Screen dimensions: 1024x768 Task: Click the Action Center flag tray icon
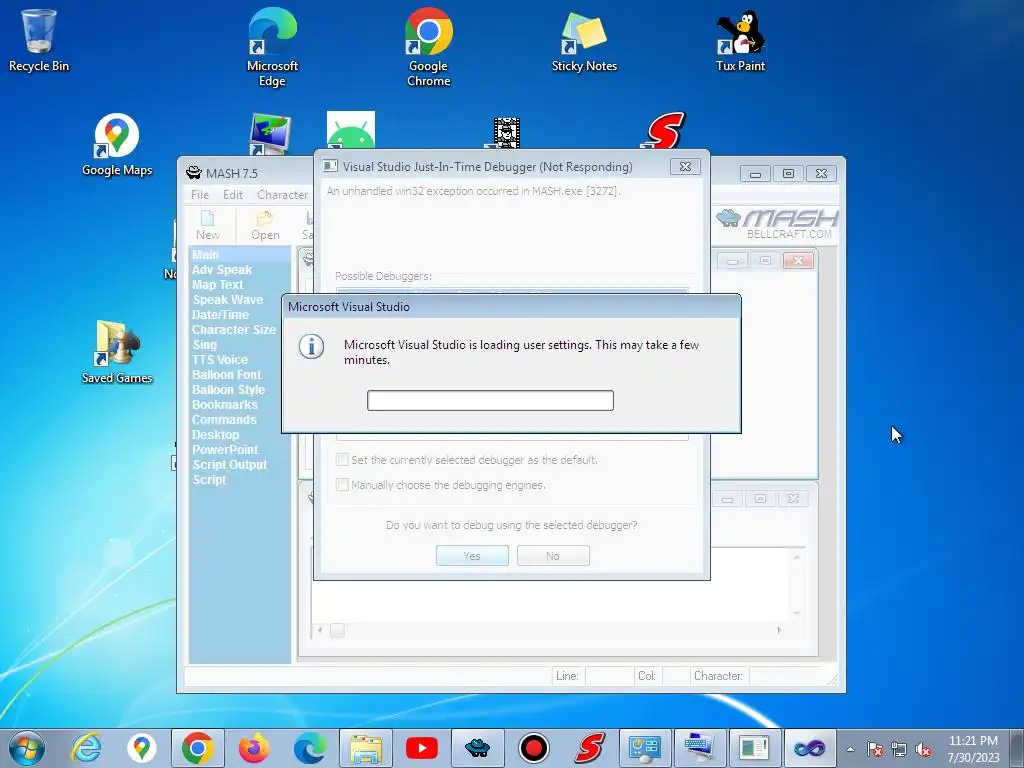tap(875, 750)
